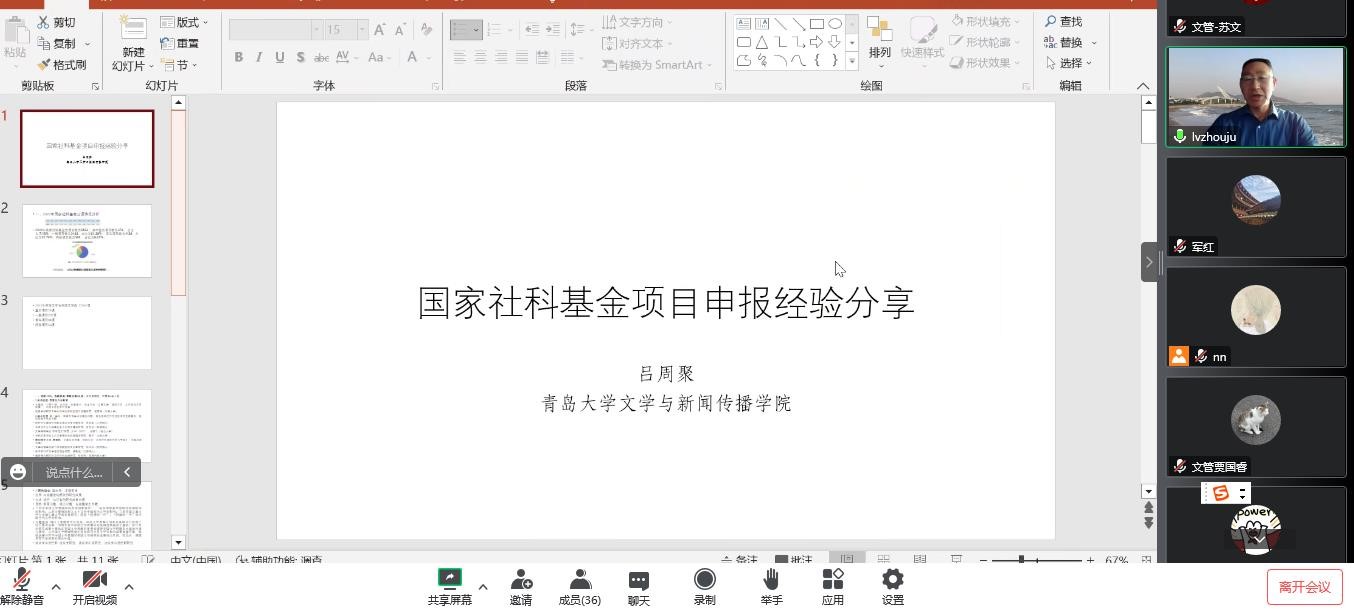Raise hand using the 举手 icon
Screen dimensions: 1354x611
tap(771, 580)
